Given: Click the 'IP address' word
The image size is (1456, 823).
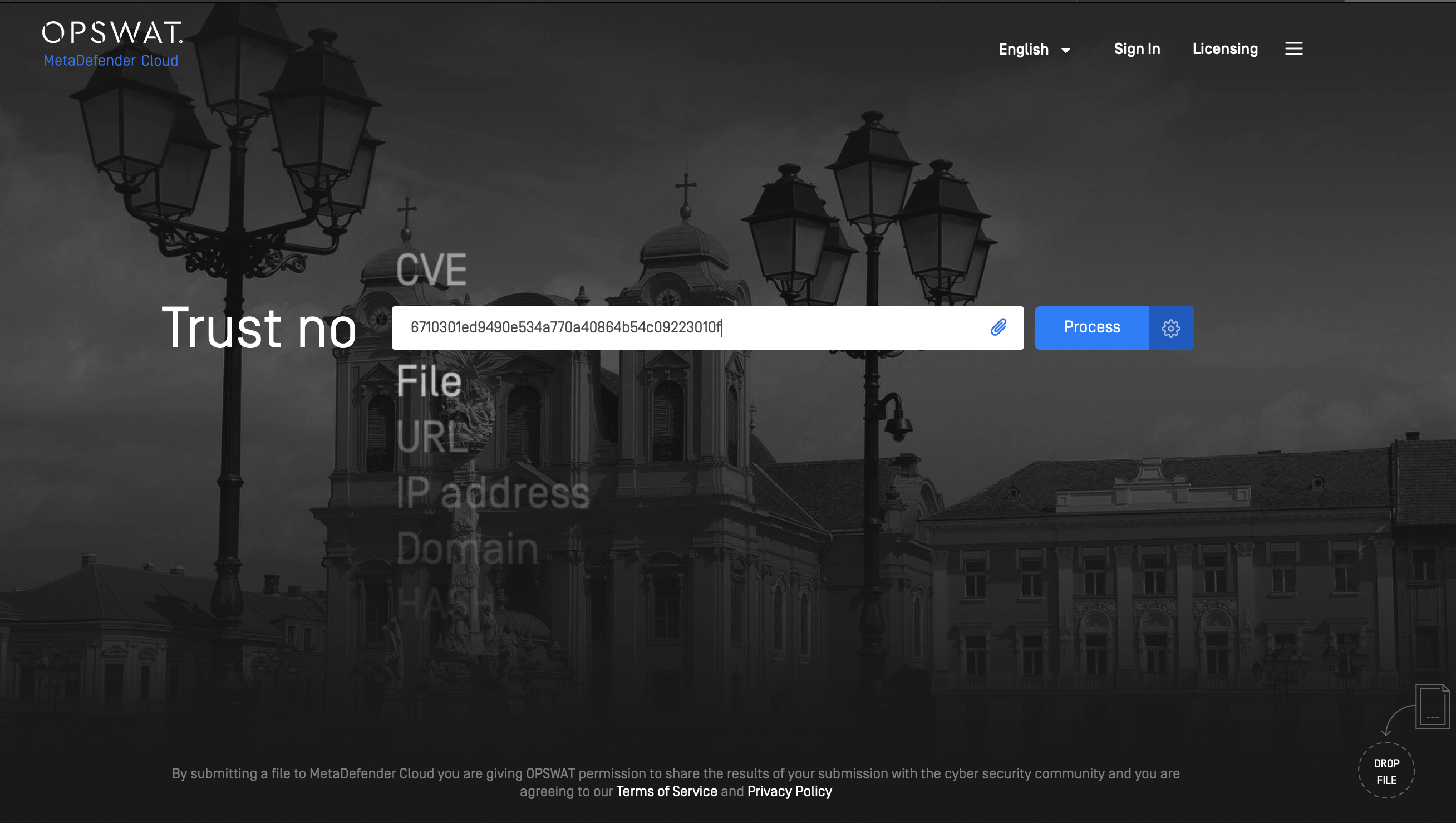Looking at the screenshot, I should [x=493, y=492].
